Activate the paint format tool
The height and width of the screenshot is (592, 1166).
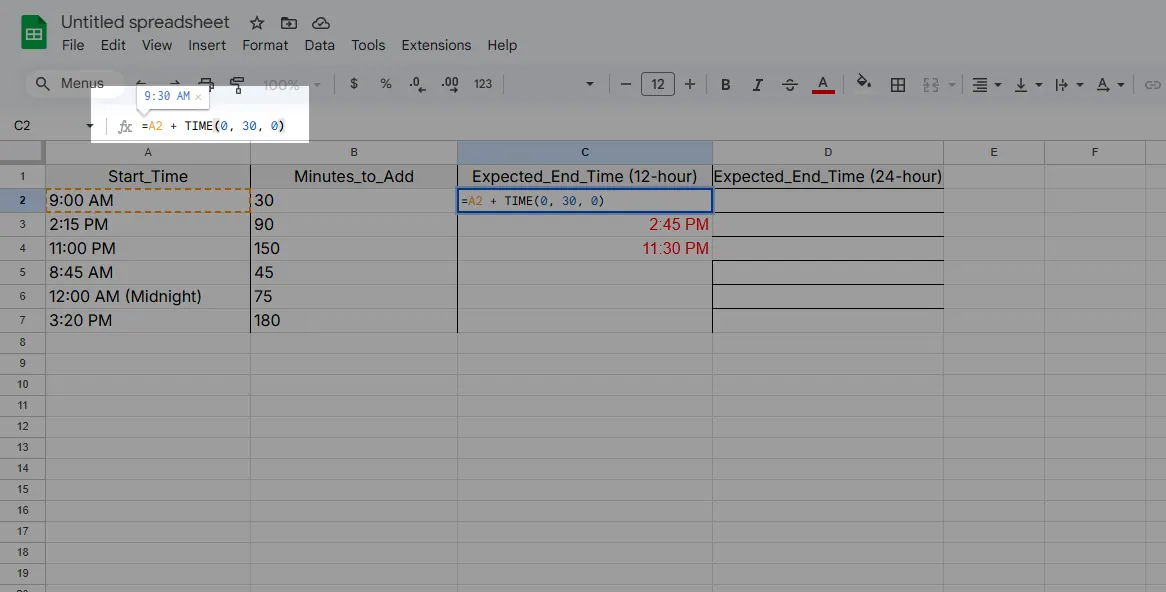click(237, 84)
